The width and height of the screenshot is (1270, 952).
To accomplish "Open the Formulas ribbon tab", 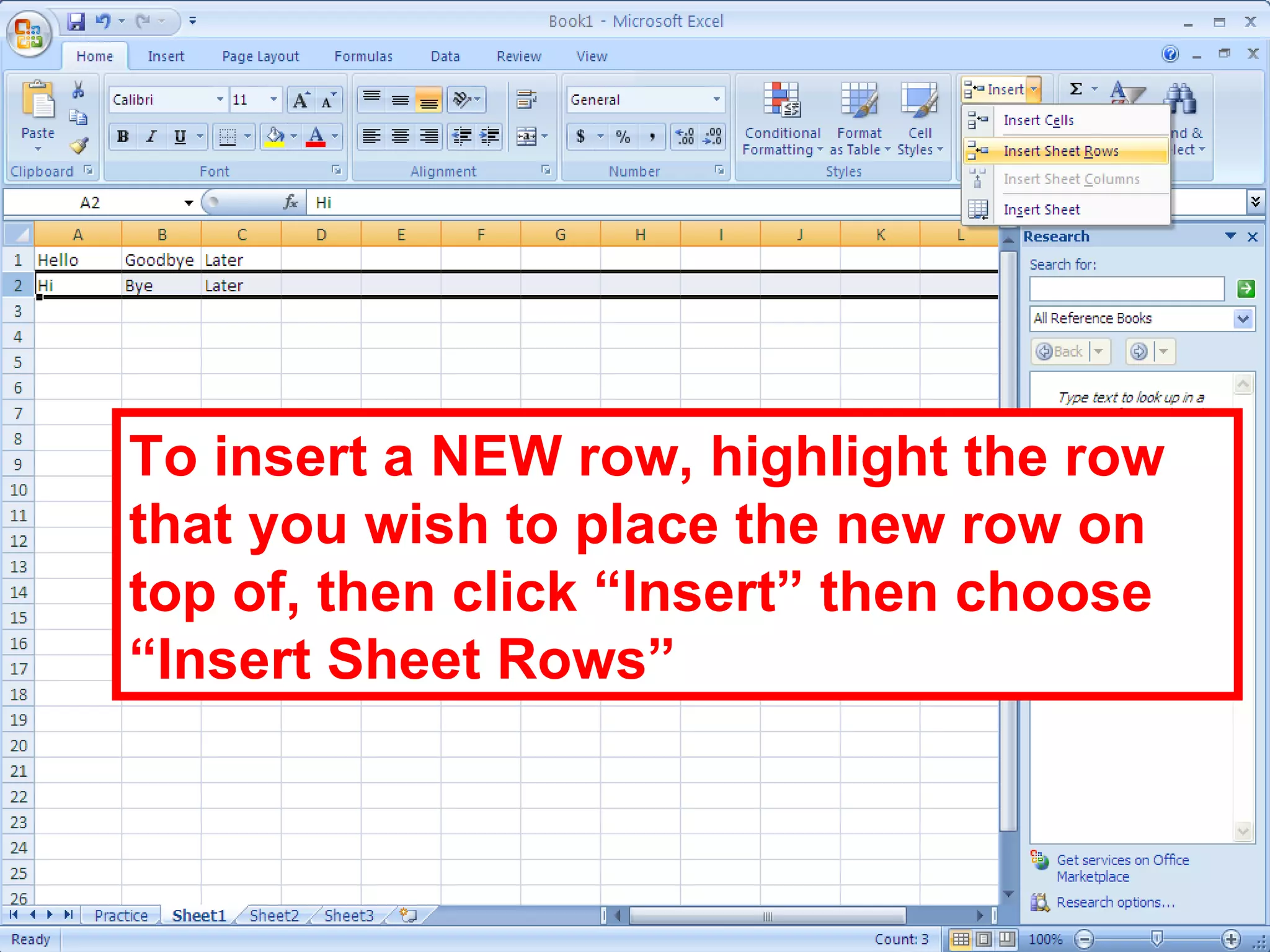I will pyautogui.click(x=363, y=56).
